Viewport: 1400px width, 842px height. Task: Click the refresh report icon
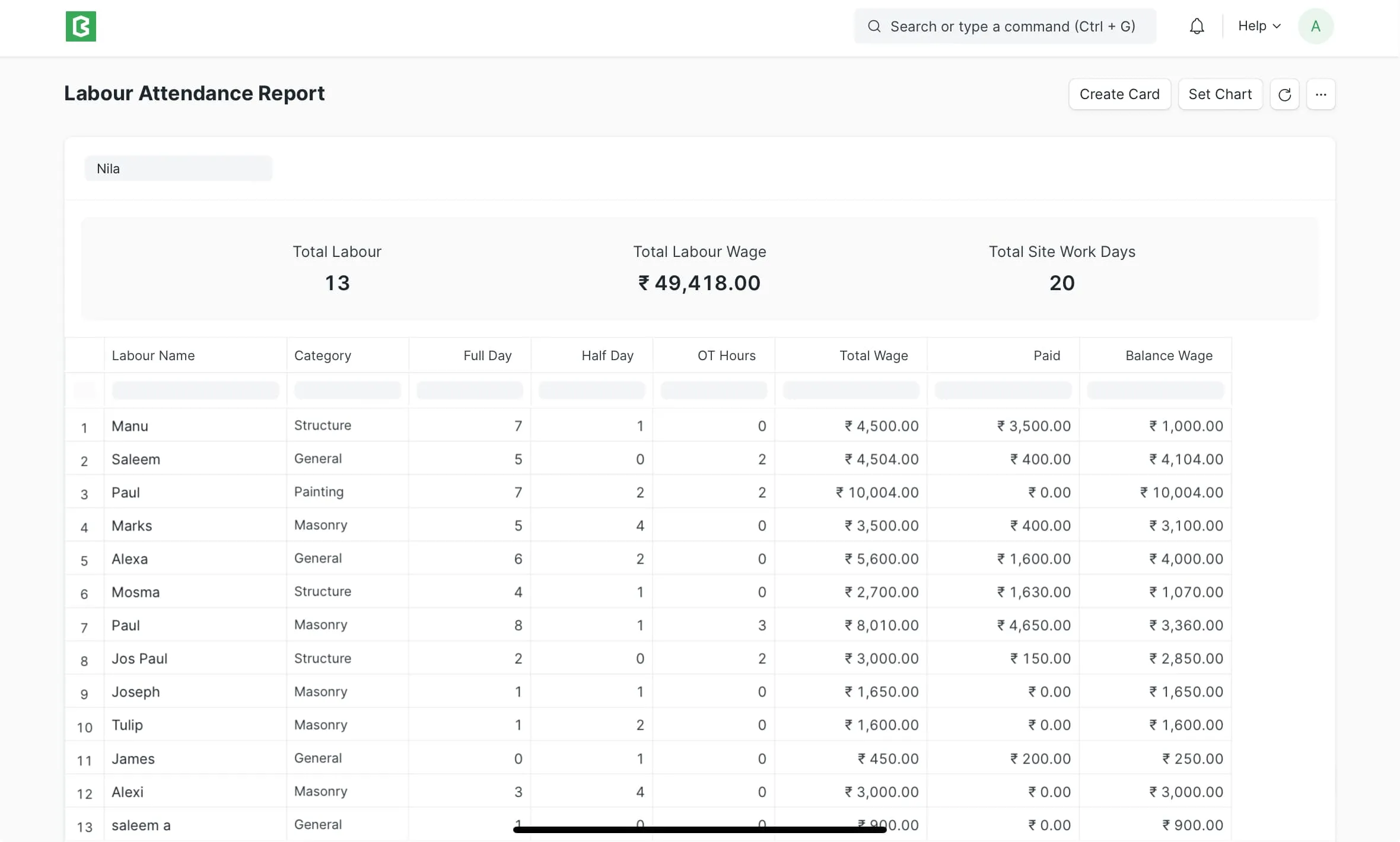pyautogui.click(x=1284, y=94)
